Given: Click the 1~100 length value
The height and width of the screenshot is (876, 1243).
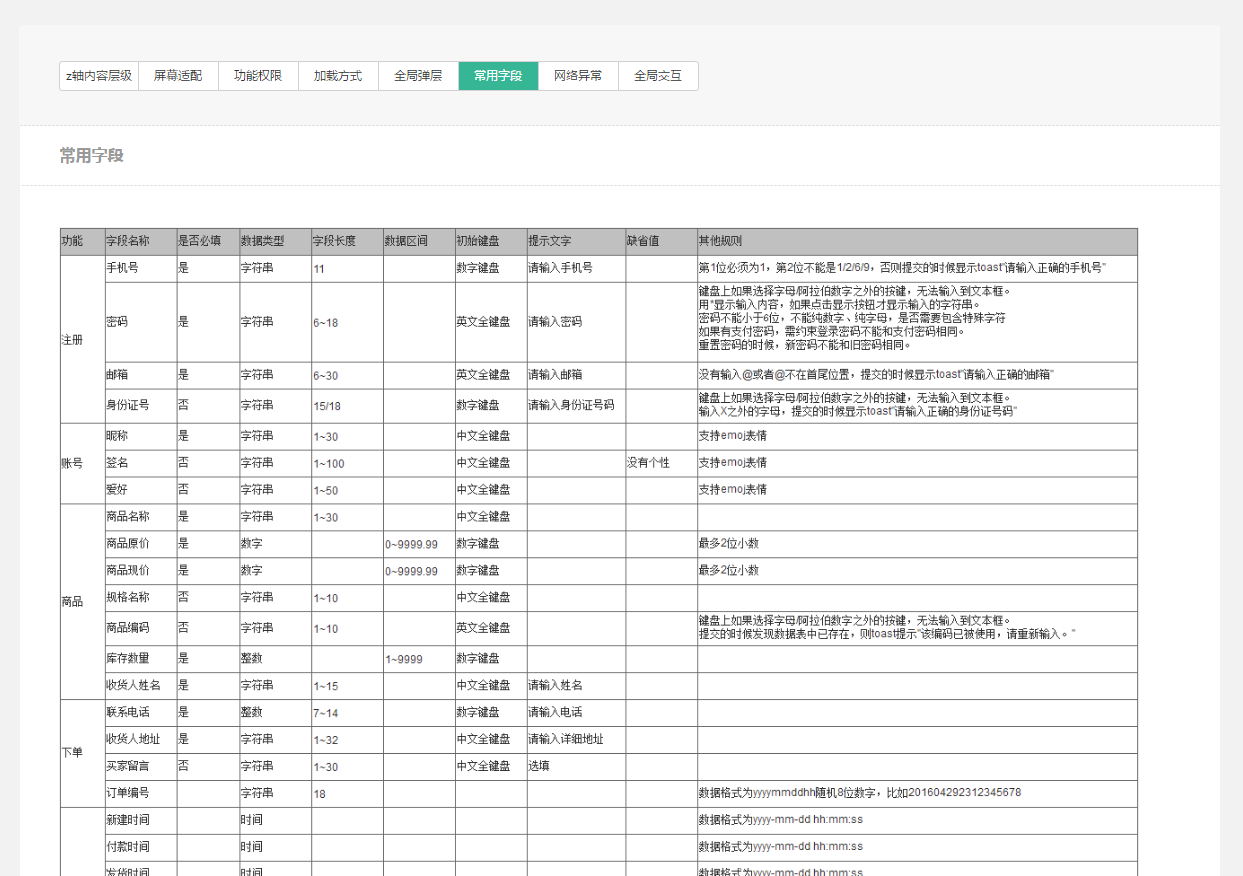Looking at the screenshot, I should pos(346,463).
